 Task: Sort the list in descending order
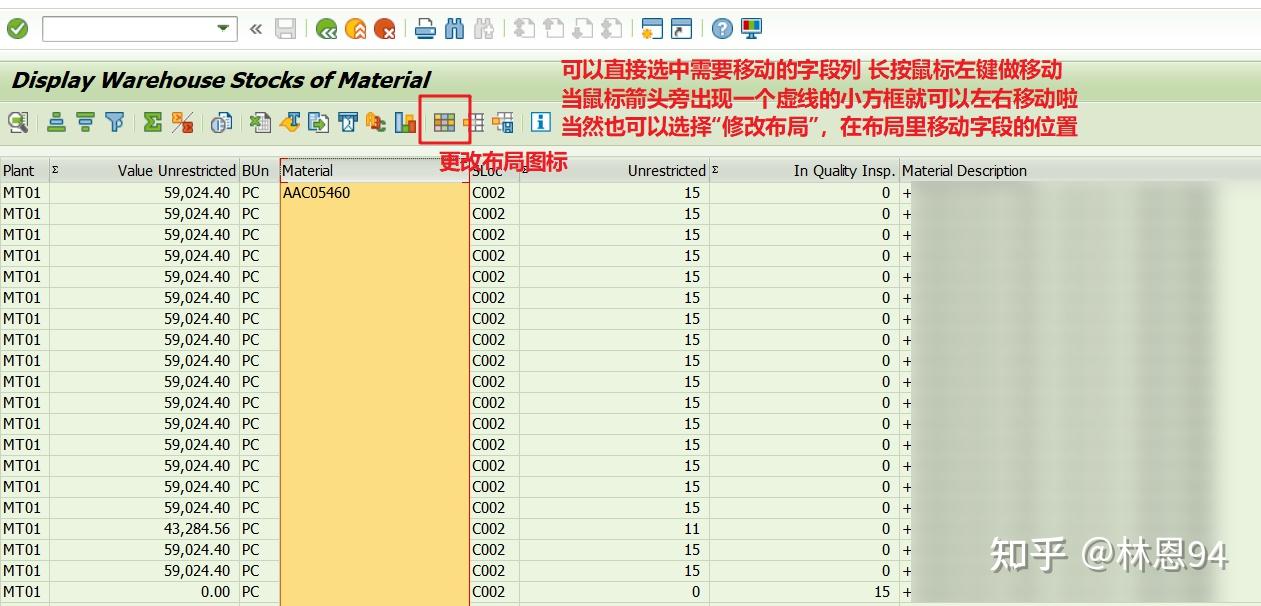coord(85,121)
